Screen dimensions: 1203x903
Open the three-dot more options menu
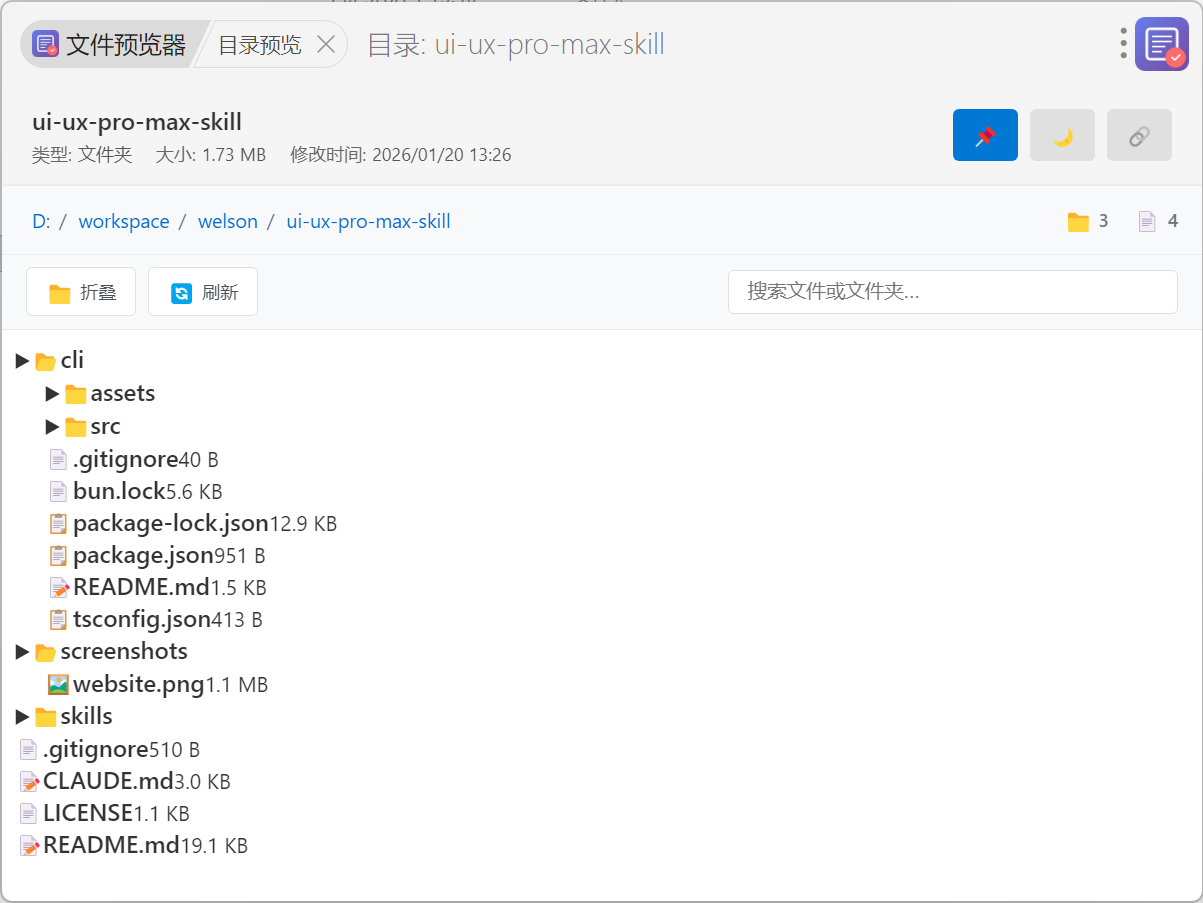[1124, 44]
